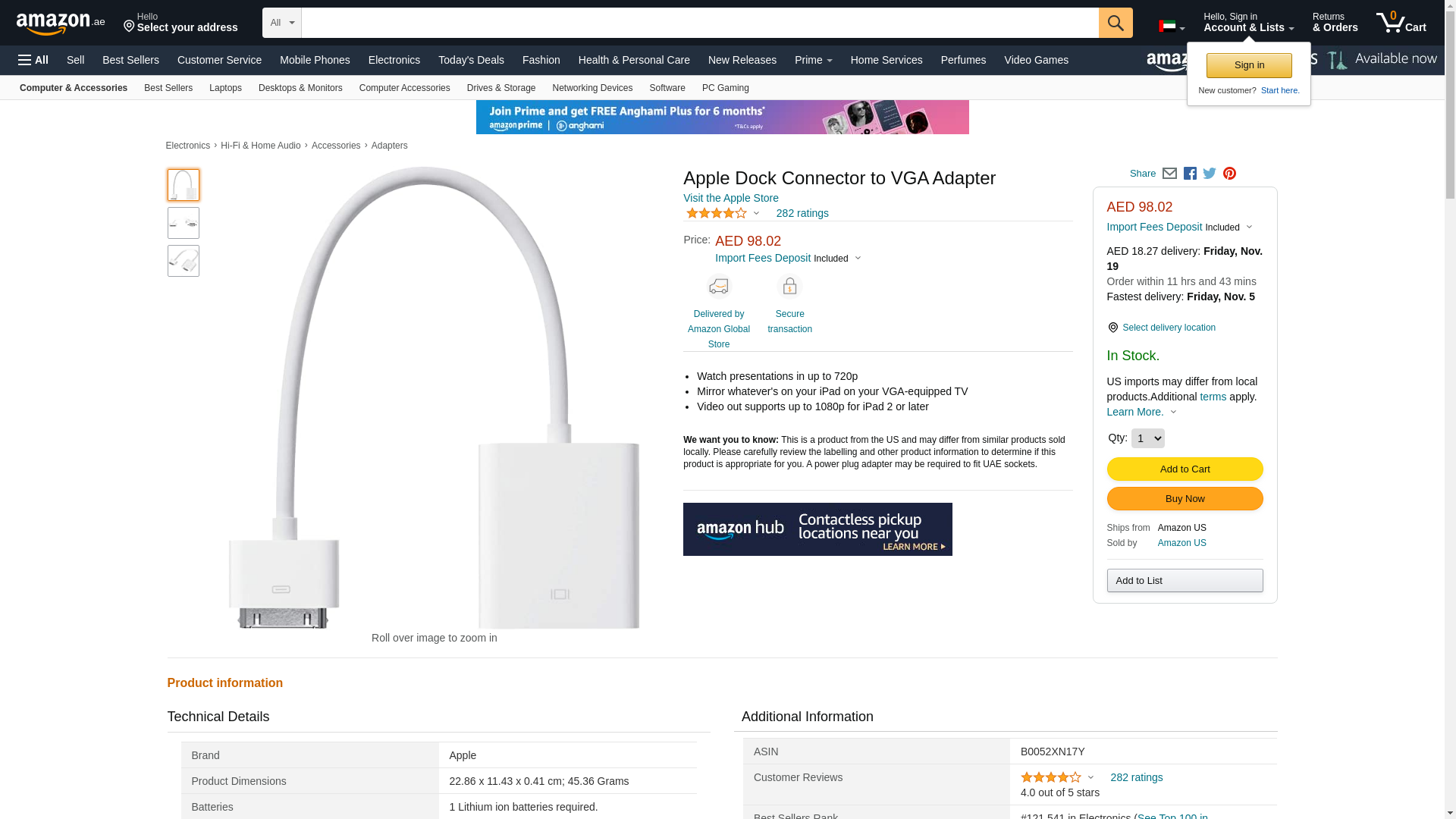Image resolution: width=1456 pixels, height=819 pixels.
Task: Go to Amazon.ae home logo
Action: 61,24
